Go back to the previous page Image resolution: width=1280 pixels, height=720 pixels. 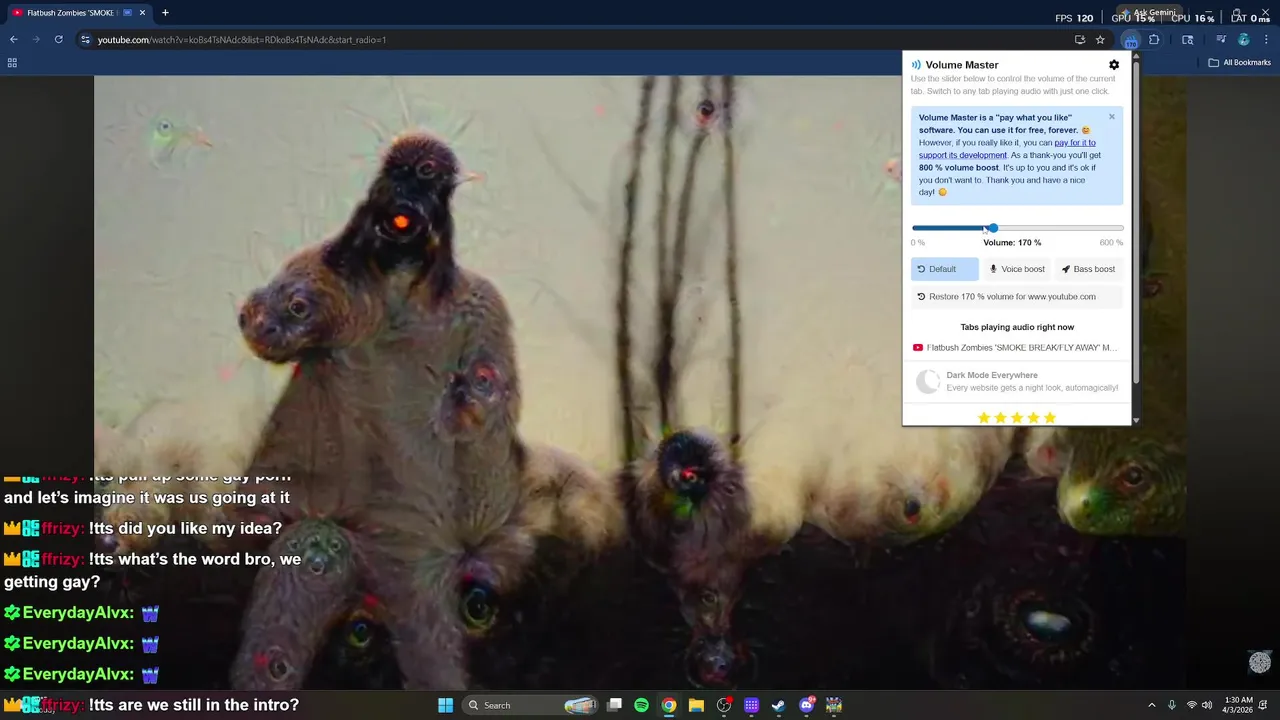pyautogui.click(x=13, y=40)
